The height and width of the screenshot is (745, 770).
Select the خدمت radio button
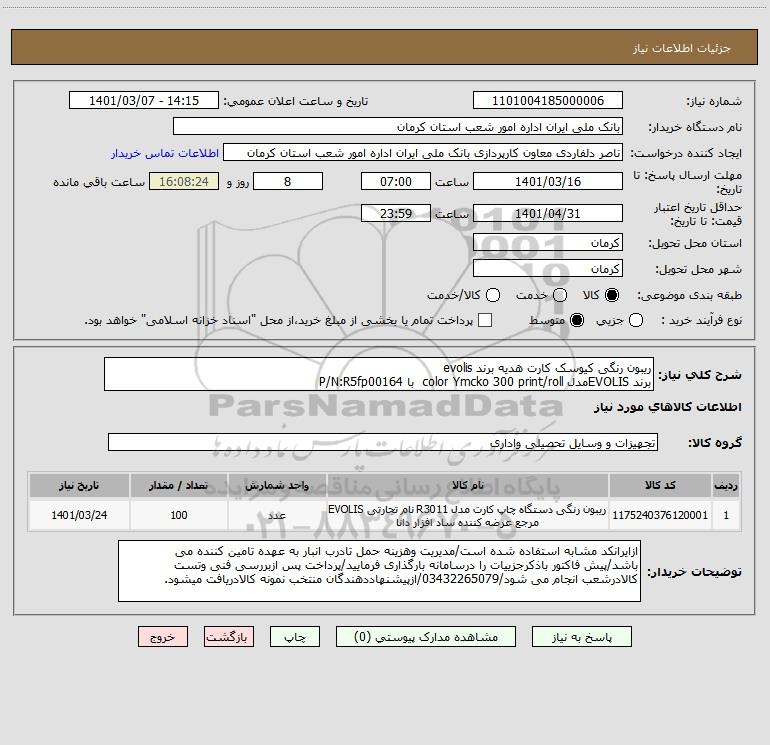click(x=560, y=295)
